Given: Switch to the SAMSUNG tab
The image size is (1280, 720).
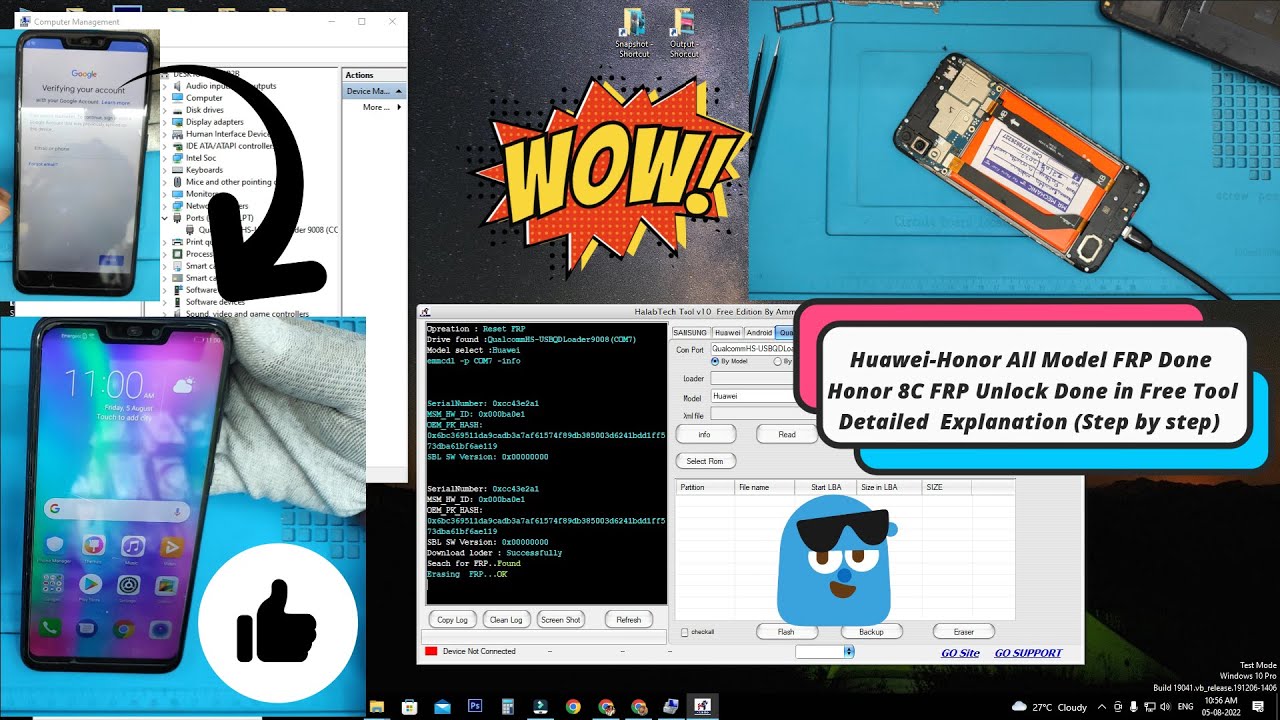Looking at the screenshot, I should pyautogui.click(x=690, y=332).
